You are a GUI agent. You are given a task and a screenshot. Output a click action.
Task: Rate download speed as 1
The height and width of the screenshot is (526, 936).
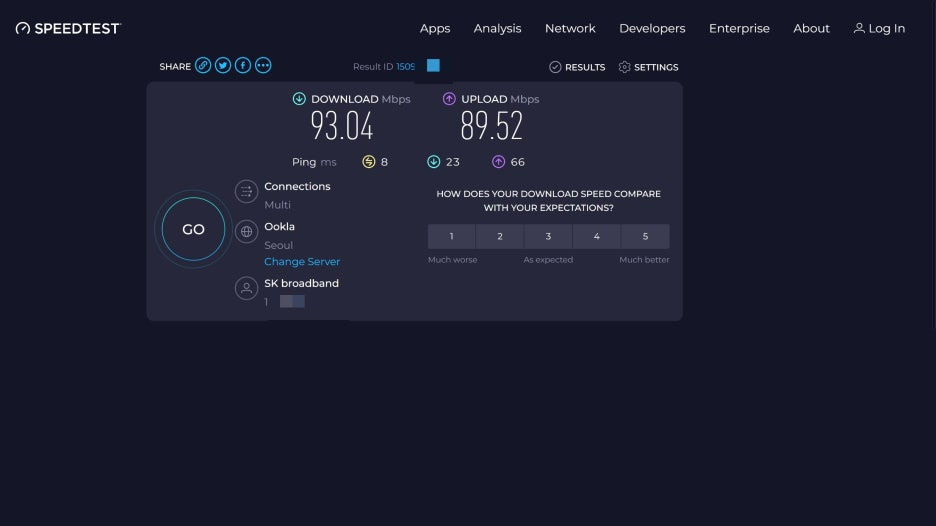point(451,236)
